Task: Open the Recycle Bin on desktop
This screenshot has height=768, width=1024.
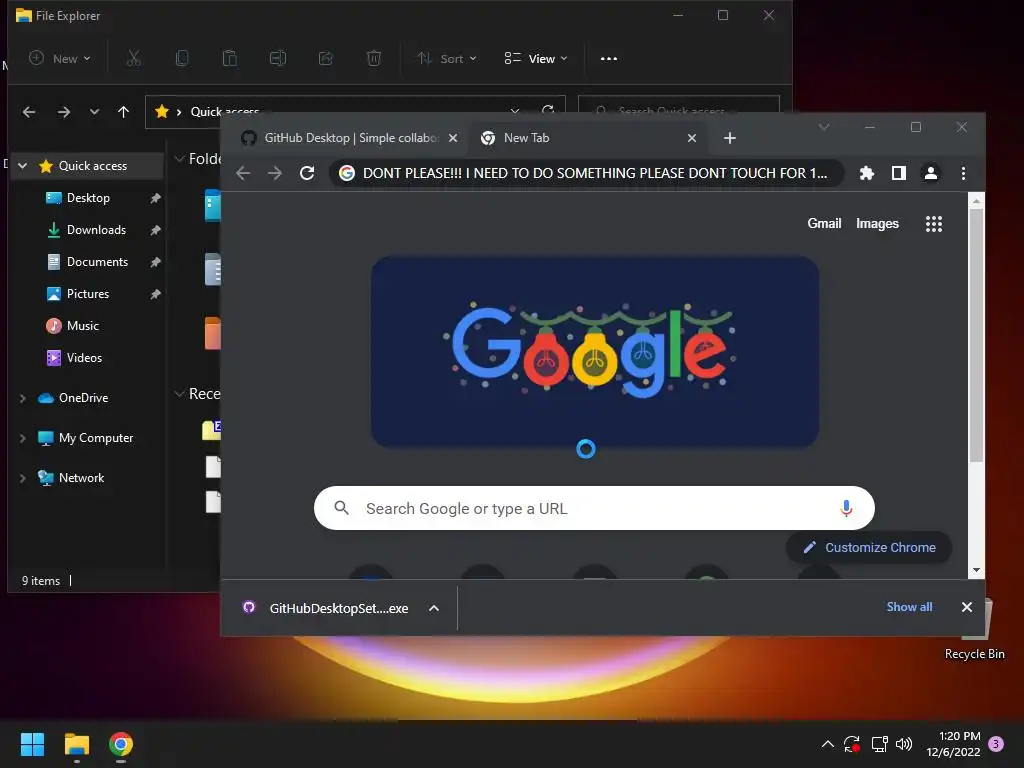Action: pyautogui.click(x=975, y=630)
